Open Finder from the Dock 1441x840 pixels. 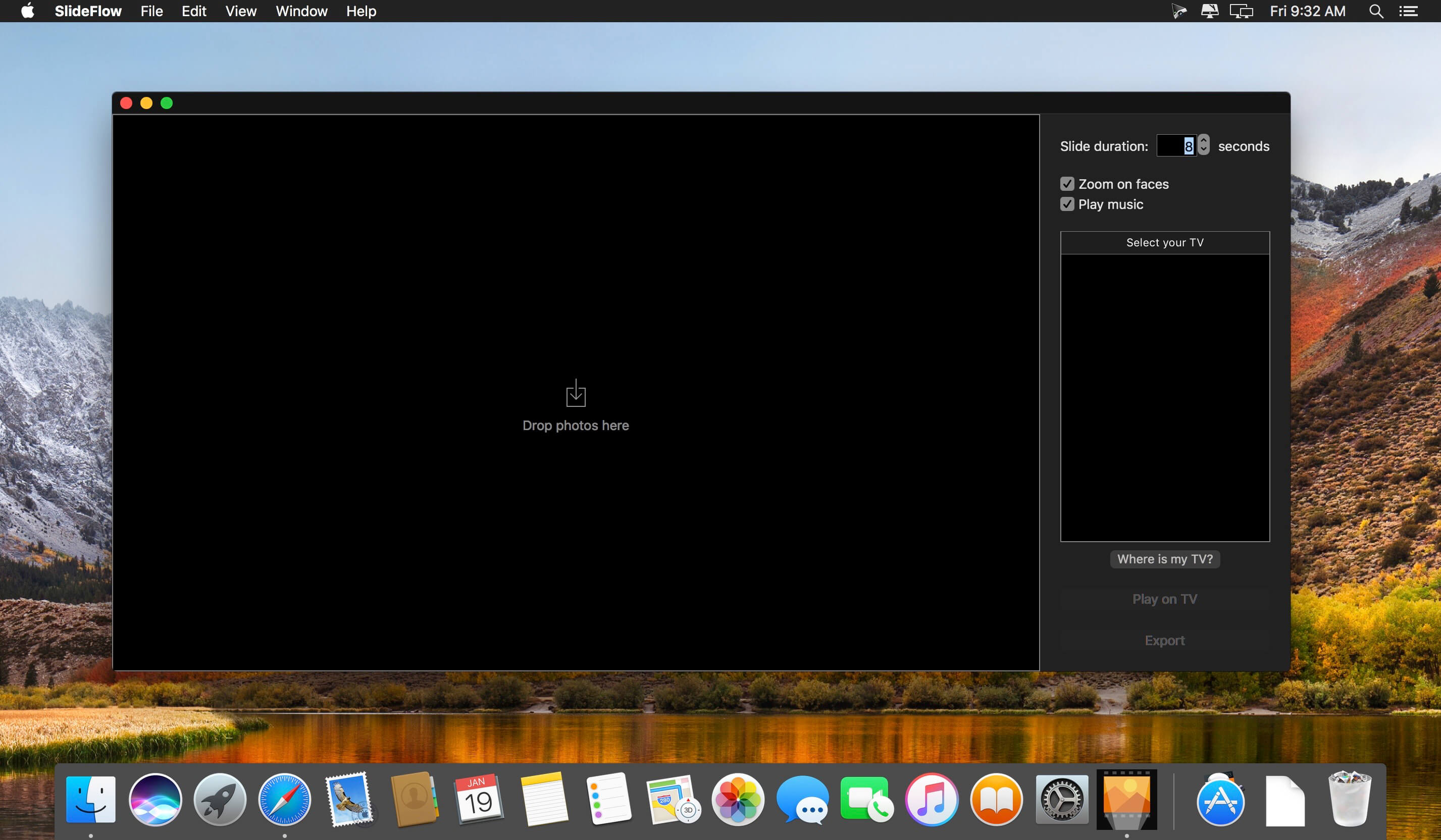[x=91, y=800]
